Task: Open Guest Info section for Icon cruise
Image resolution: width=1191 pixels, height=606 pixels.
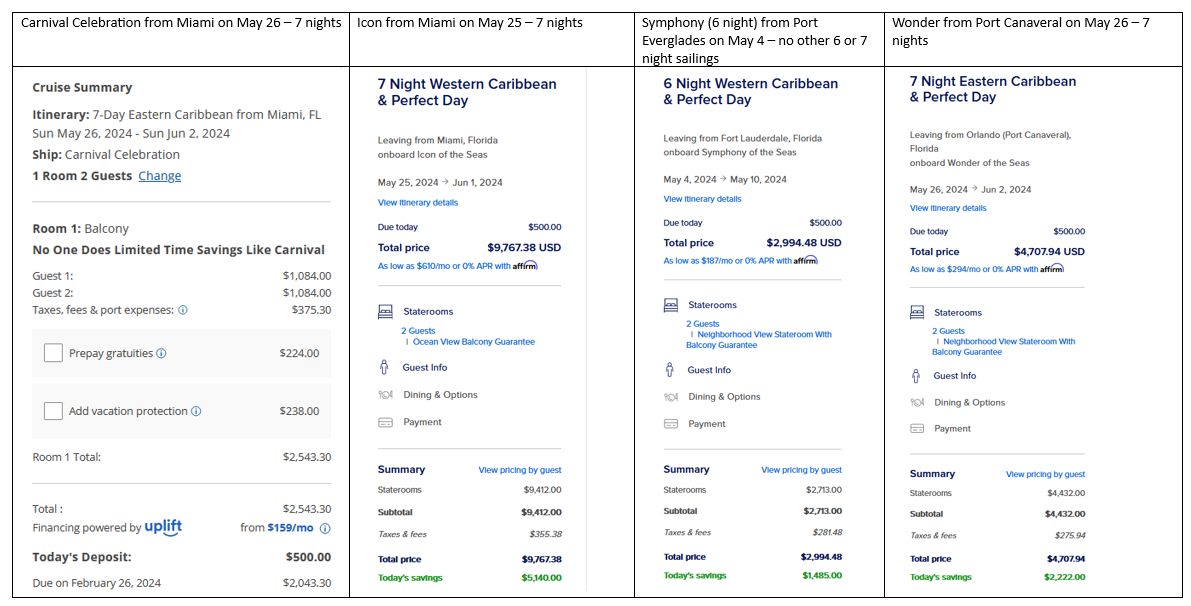Action: point(425,368)
